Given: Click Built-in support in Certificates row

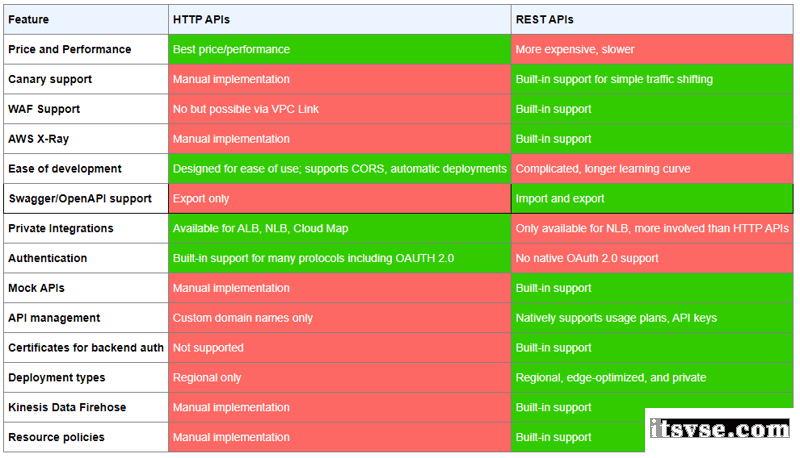Looking at the screenshot, I should 652,348.
